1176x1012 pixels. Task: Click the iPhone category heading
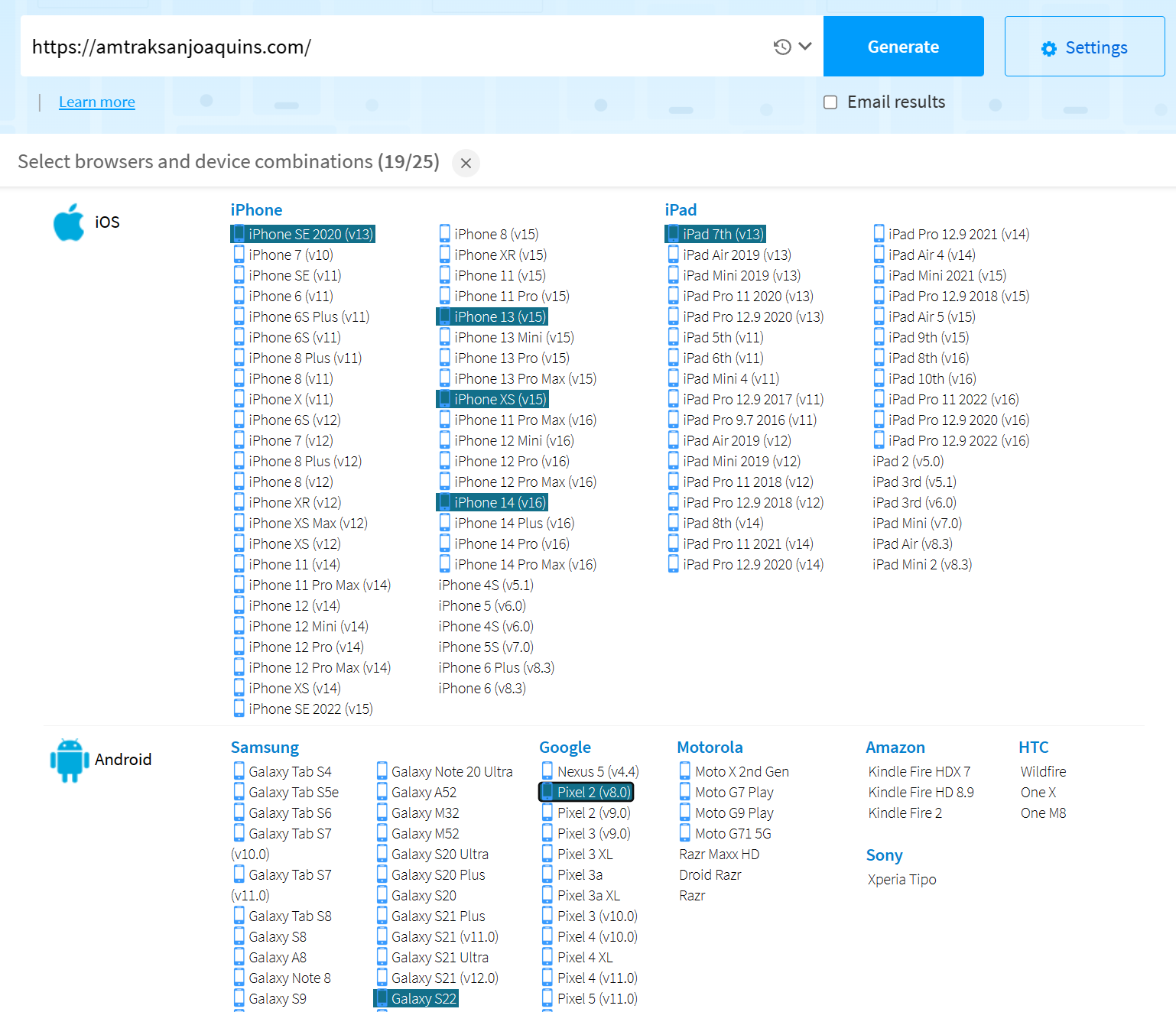(256, 209)
